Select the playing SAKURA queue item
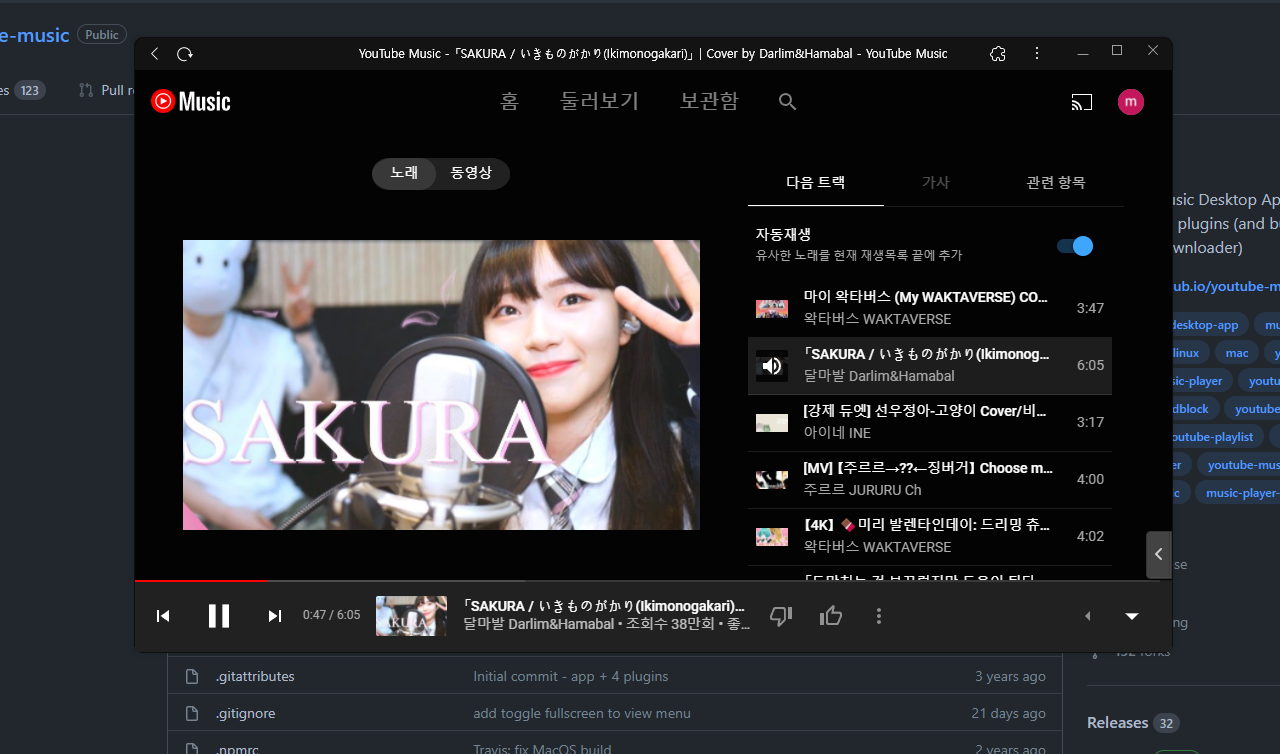Viewport: 1280px width, 754px height. (x=930, y=365)
